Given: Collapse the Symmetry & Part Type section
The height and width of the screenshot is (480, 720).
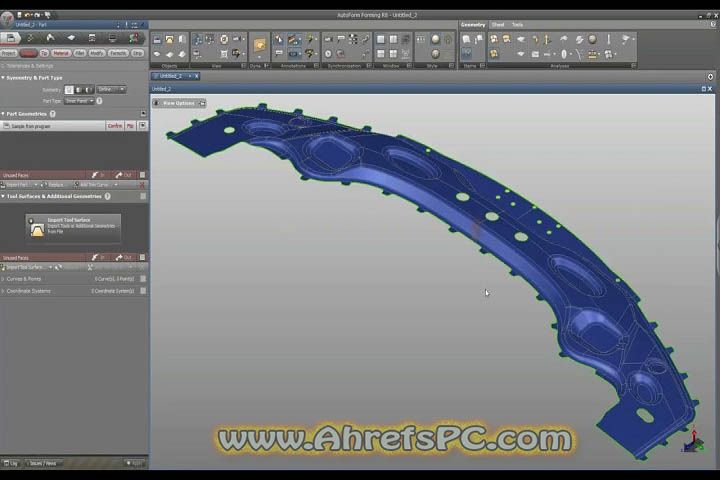Looking at the screenshot, I should [x=3, y=78].
